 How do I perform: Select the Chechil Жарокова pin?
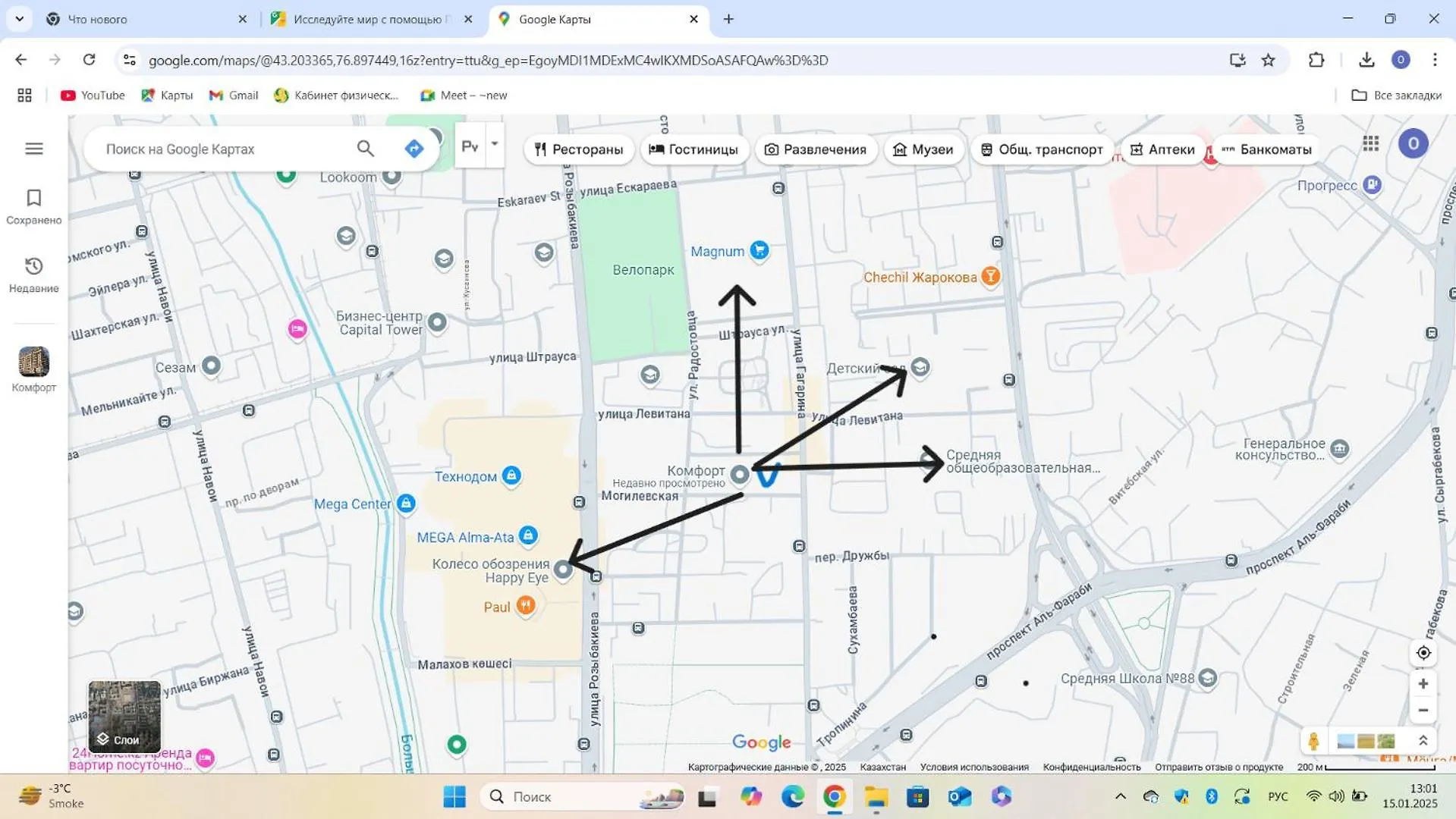[990, 276]
